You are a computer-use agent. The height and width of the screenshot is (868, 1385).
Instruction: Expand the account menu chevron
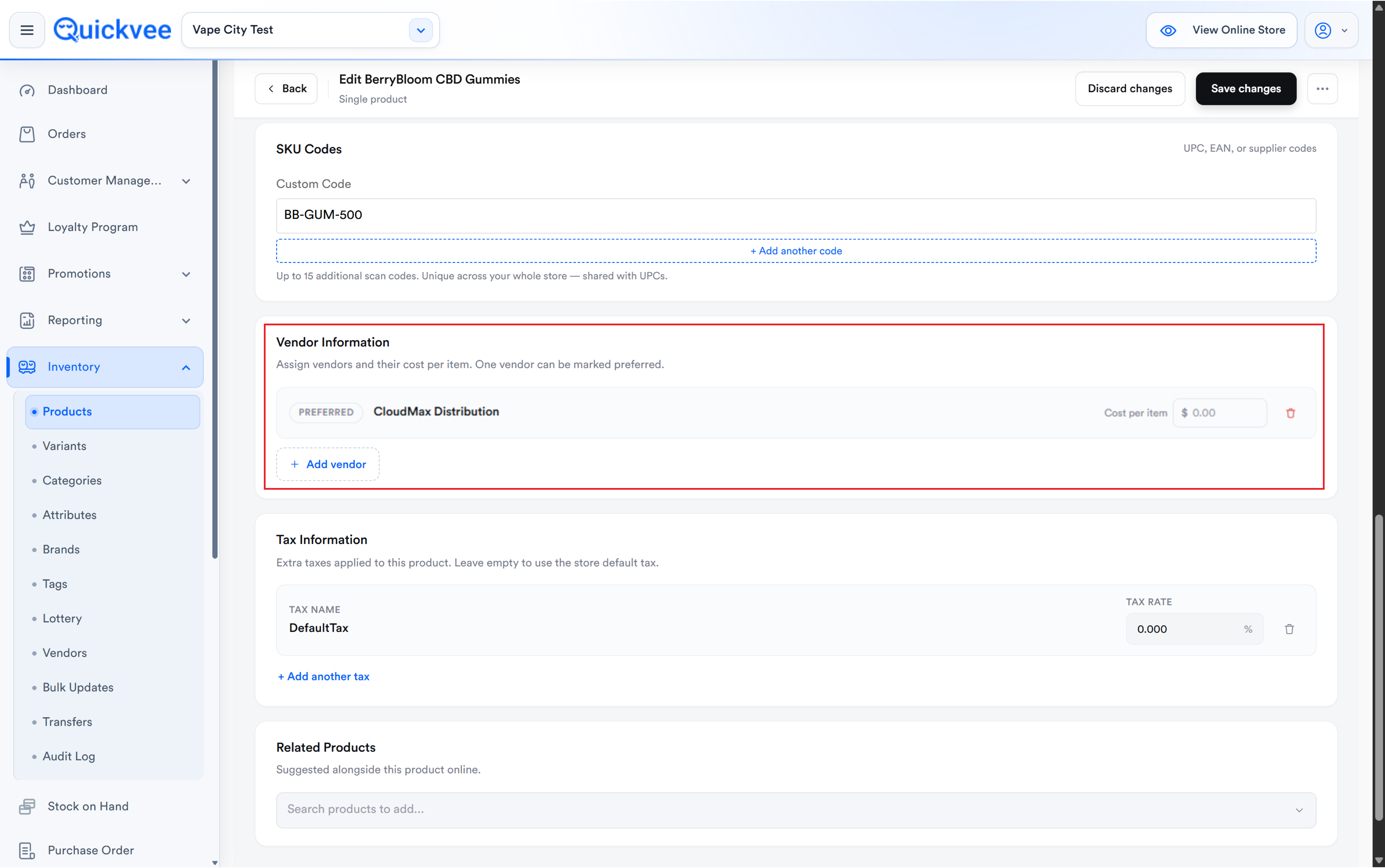tap(1344, 31)
